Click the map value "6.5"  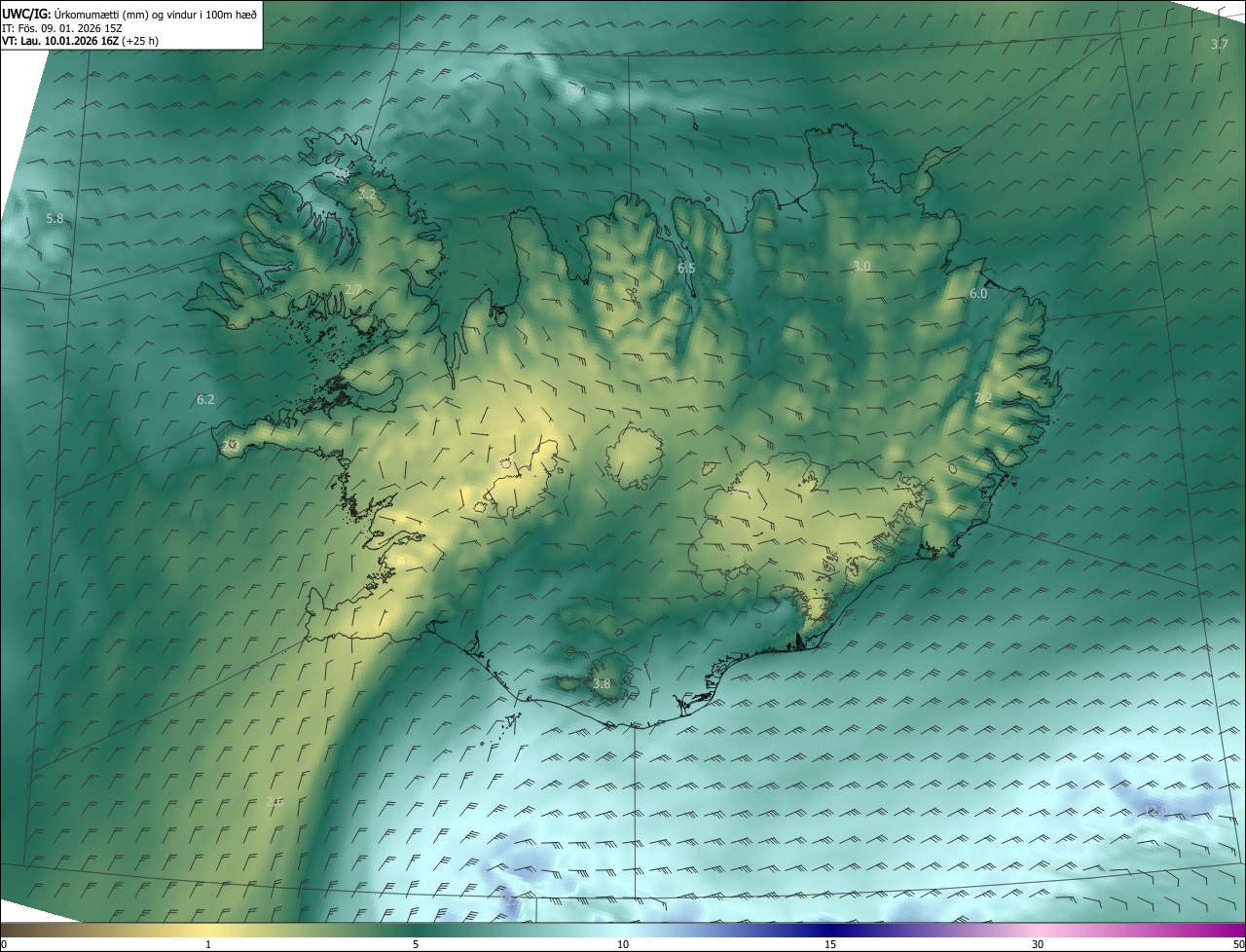point(686,268)
